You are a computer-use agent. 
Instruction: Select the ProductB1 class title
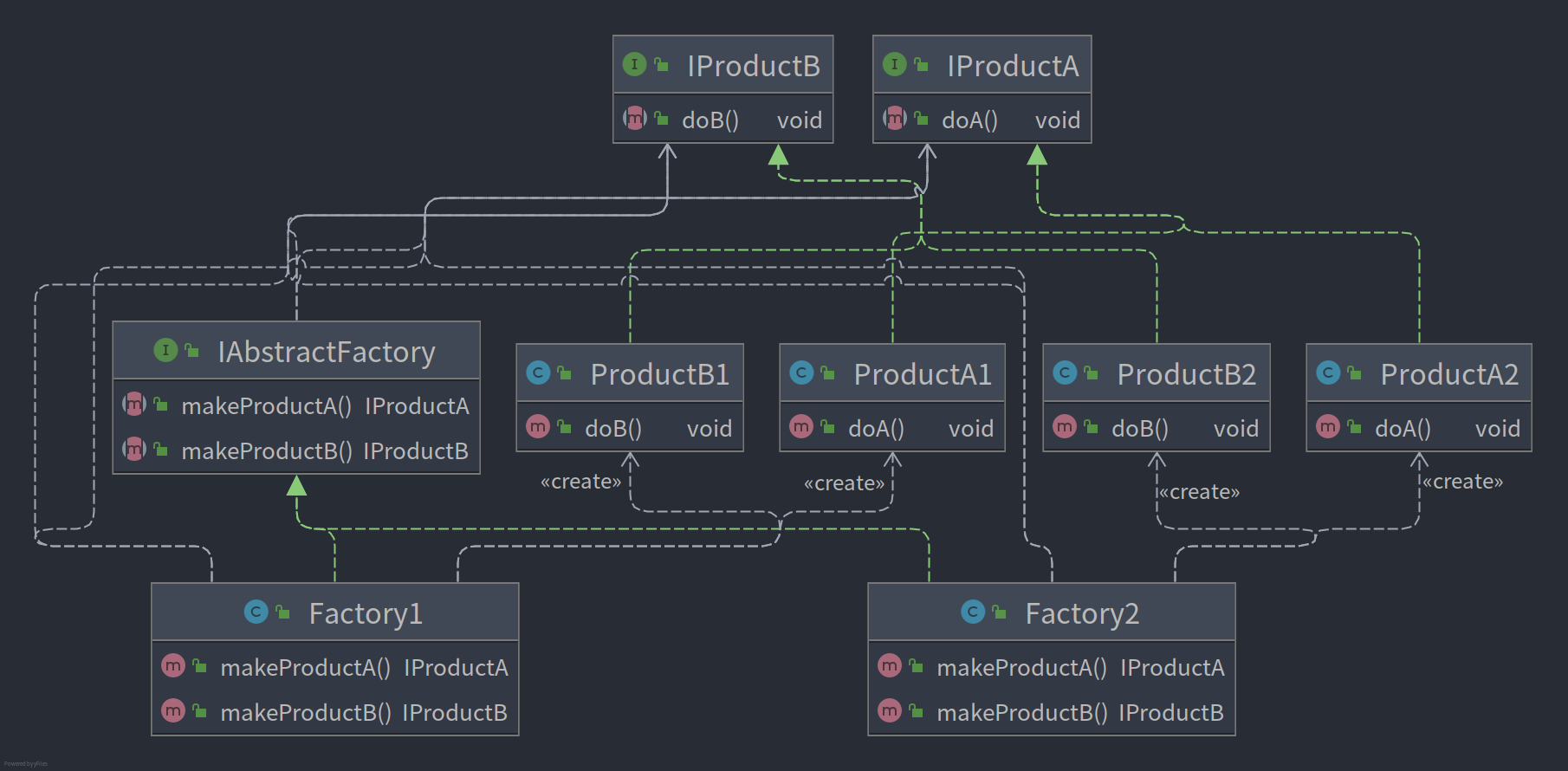660,374
